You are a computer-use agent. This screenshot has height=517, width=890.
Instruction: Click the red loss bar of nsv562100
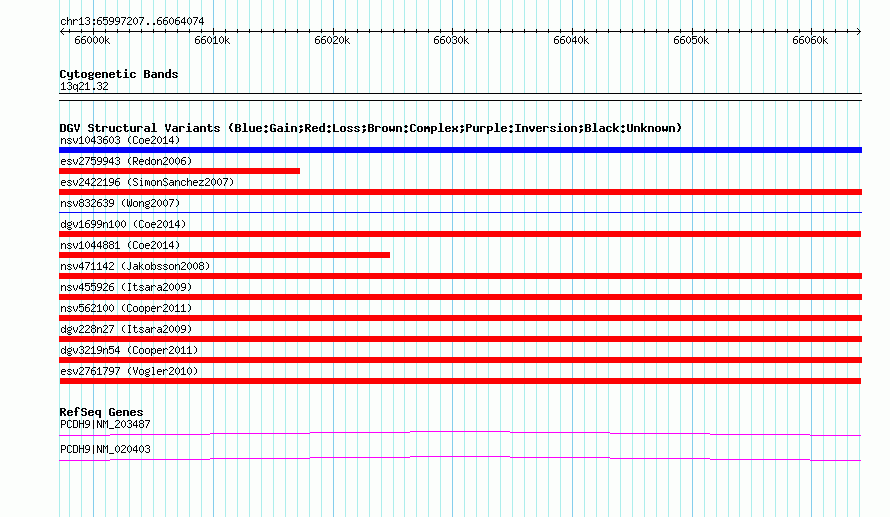pos(460,318)
